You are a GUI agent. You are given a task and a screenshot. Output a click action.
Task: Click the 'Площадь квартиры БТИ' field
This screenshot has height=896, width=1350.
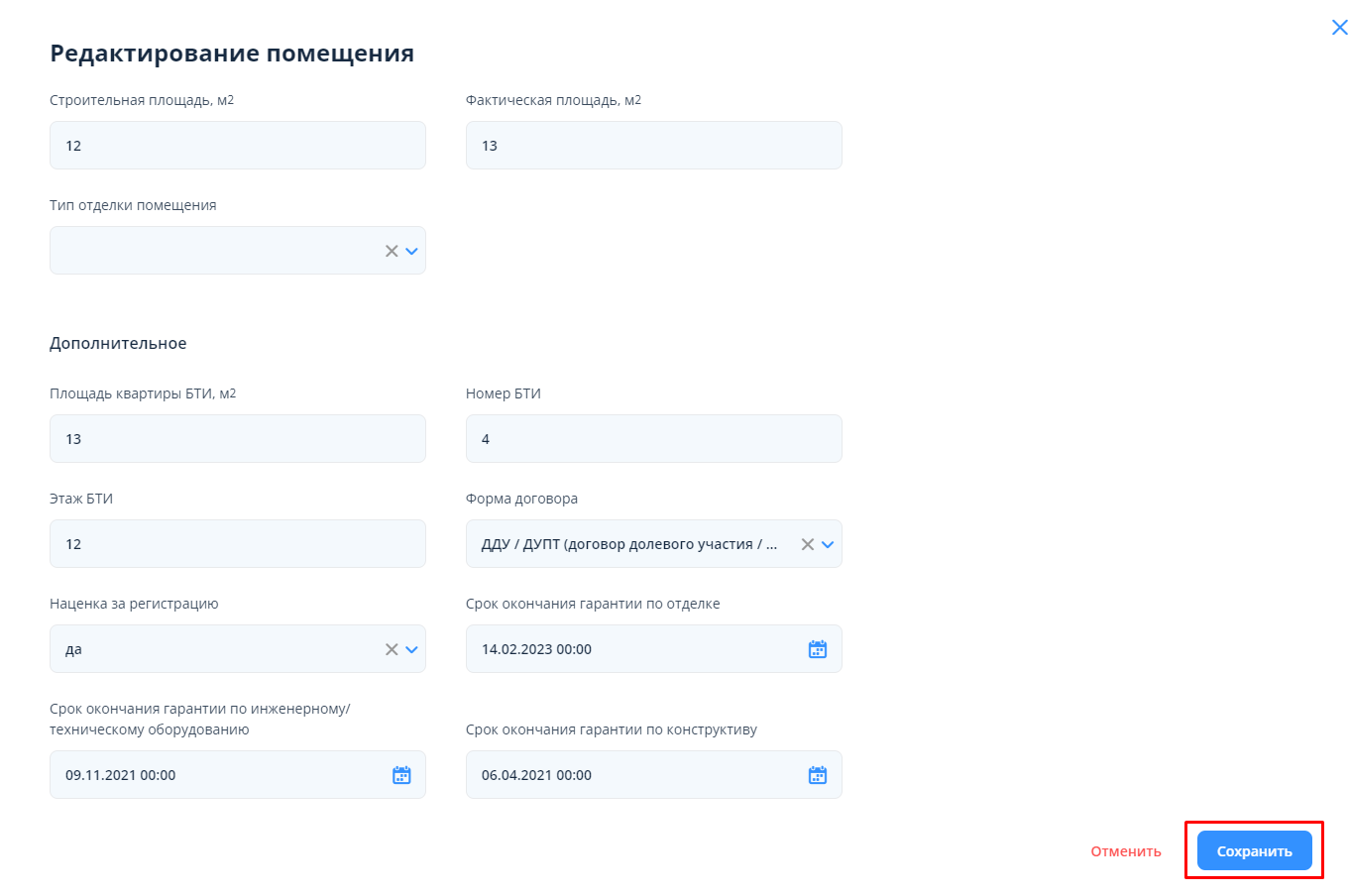(238, 439)
